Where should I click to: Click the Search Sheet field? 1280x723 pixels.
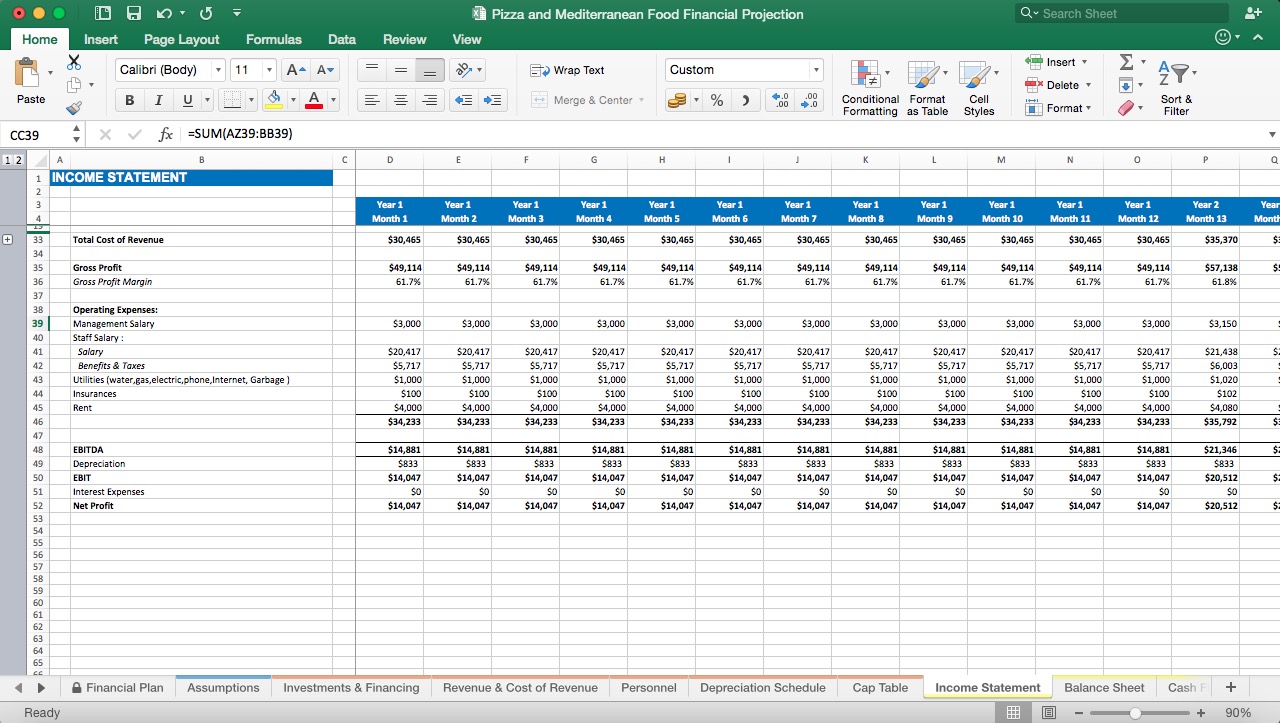(x=1120, y=13)
